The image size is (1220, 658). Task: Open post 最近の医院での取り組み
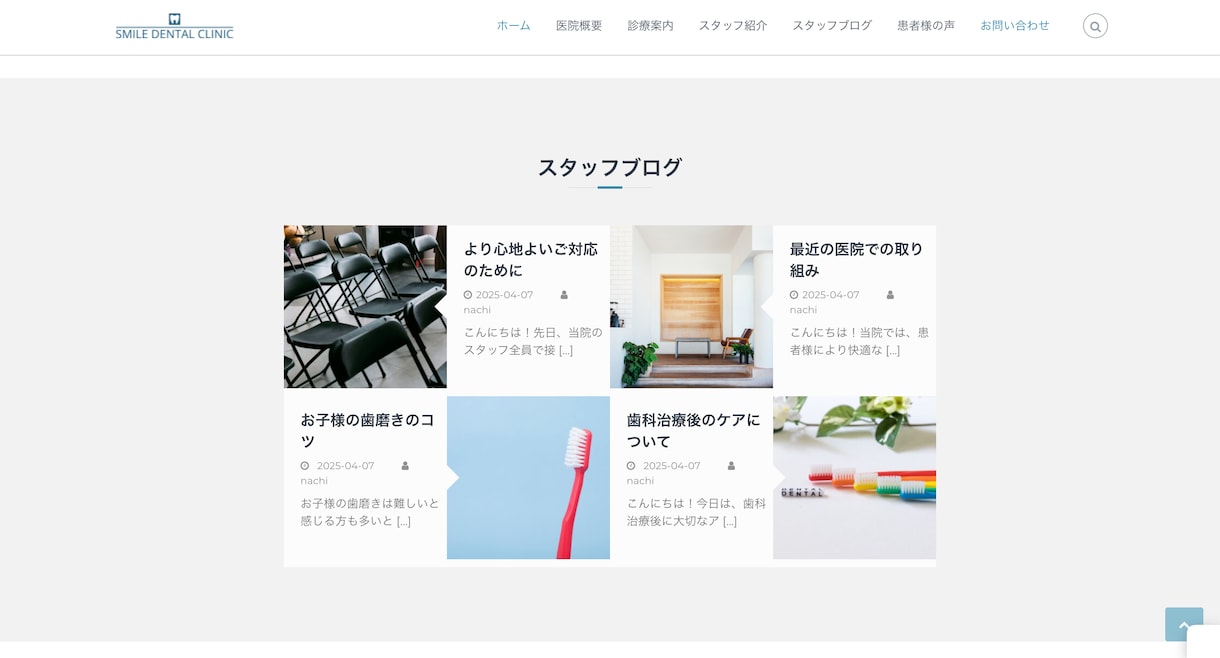(x=856, y=260)
